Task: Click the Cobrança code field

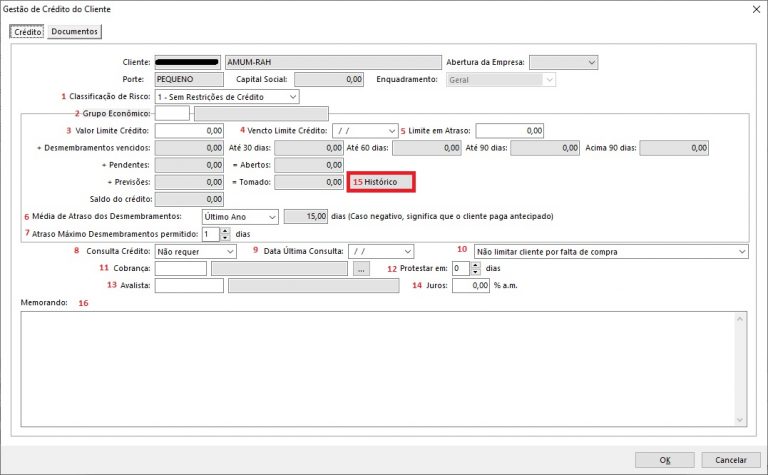Action: 181,268
